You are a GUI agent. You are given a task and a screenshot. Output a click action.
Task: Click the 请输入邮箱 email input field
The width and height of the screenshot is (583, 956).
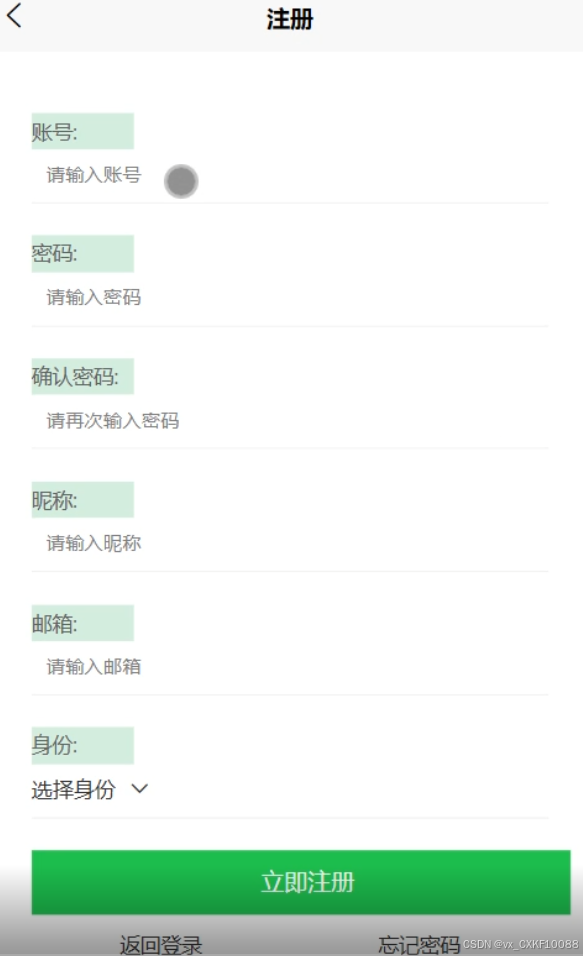click(x=290, y=666)
